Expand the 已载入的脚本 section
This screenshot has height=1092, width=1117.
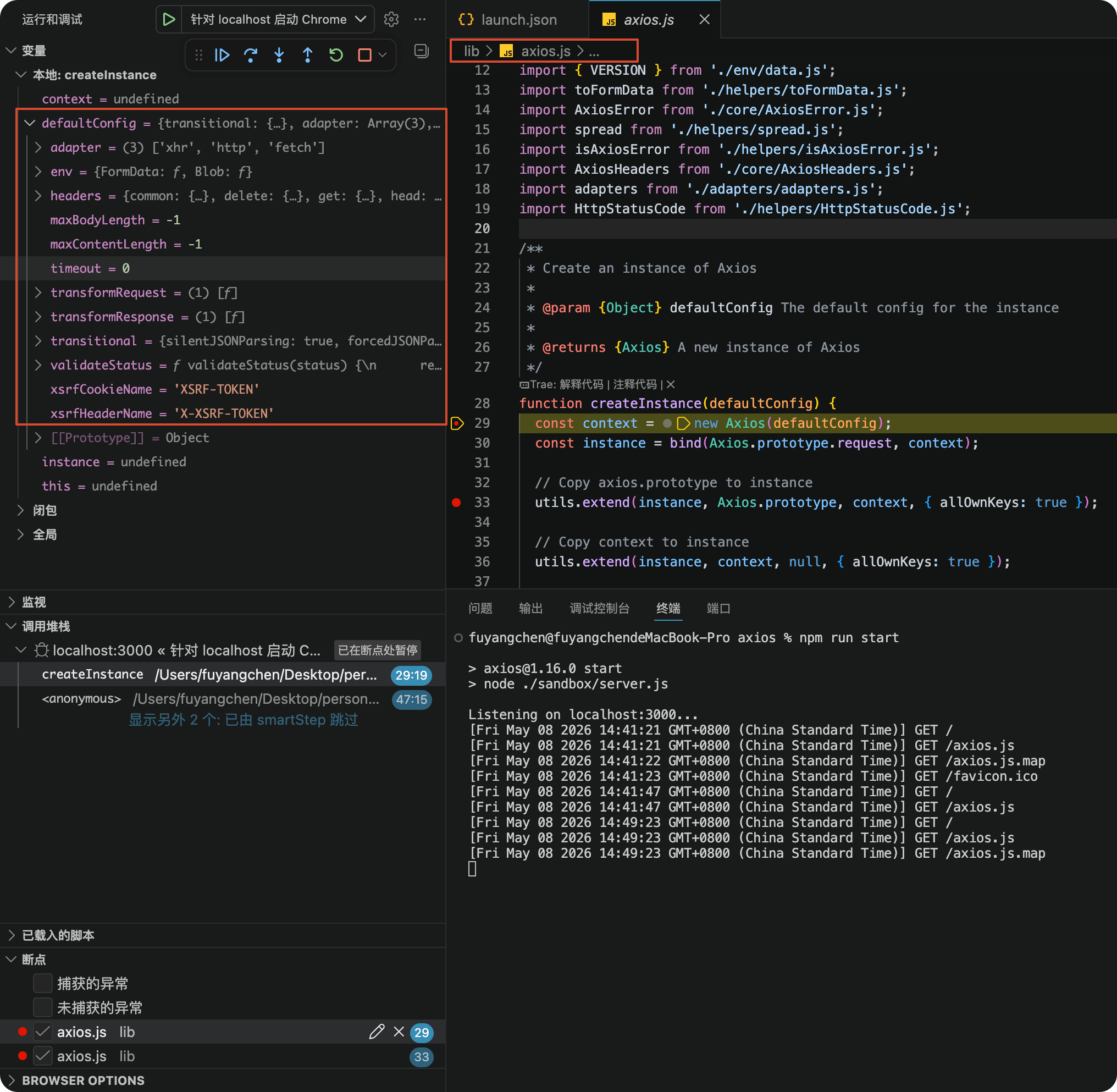pyautogui.click(x=11, y=935)
